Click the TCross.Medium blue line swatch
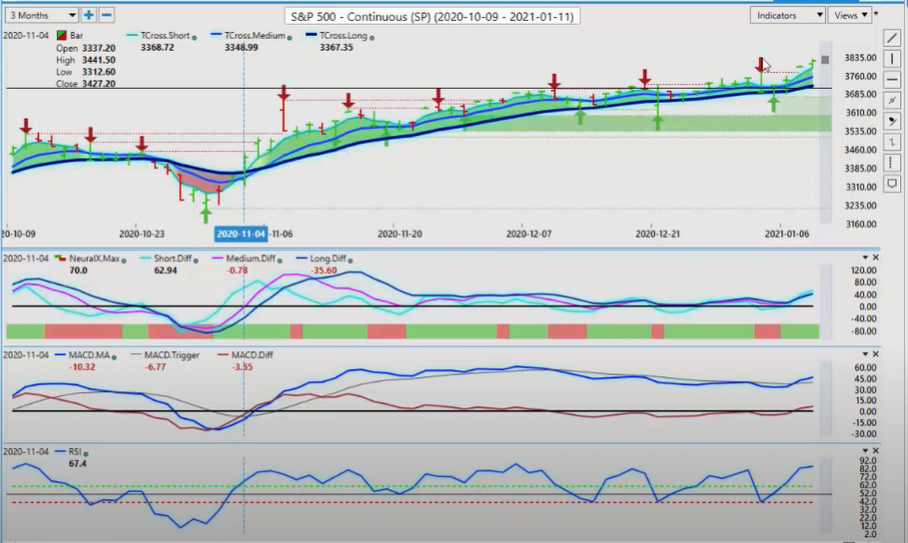908x543 pixels. pos(217,36)
